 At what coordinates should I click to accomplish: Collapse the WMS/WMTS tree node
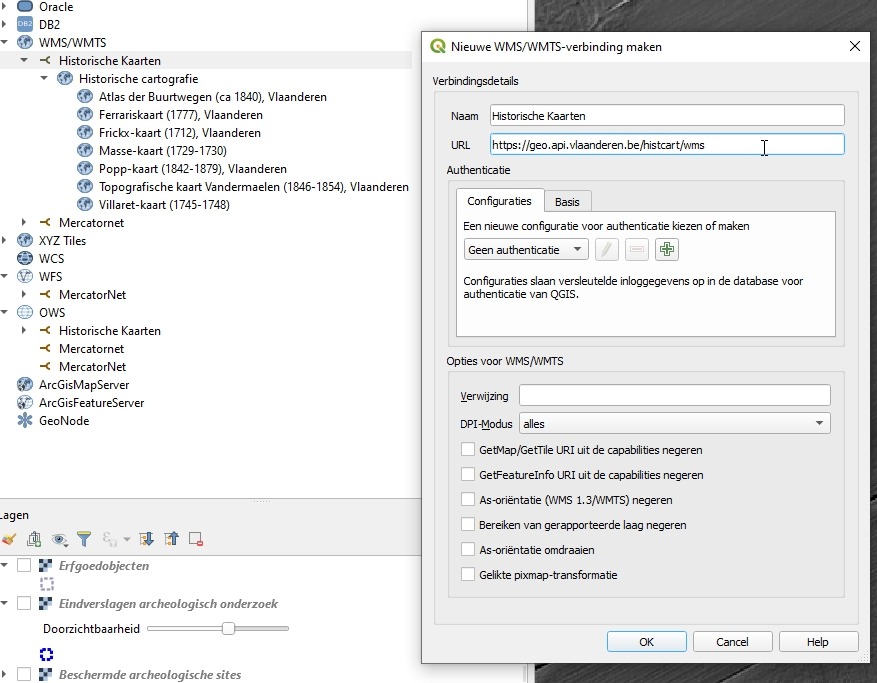tap(4, 43)
